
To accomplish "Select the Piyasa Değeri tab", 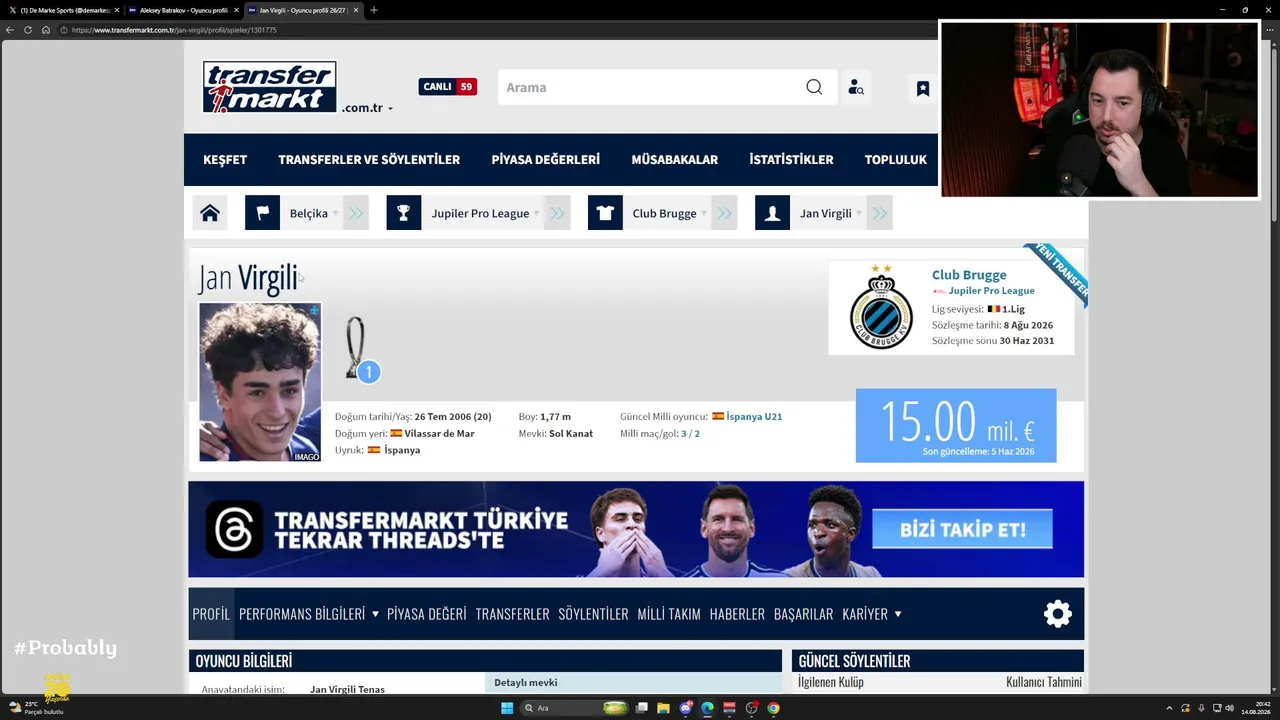I will pos(427,614).
